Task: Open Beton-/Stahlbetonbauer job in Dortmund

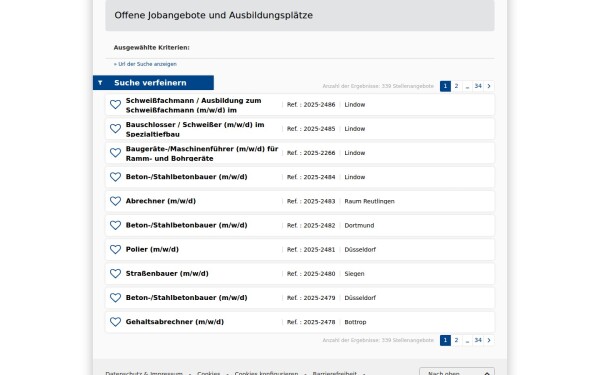Action: pyautogui.click(x=186, y=225)
